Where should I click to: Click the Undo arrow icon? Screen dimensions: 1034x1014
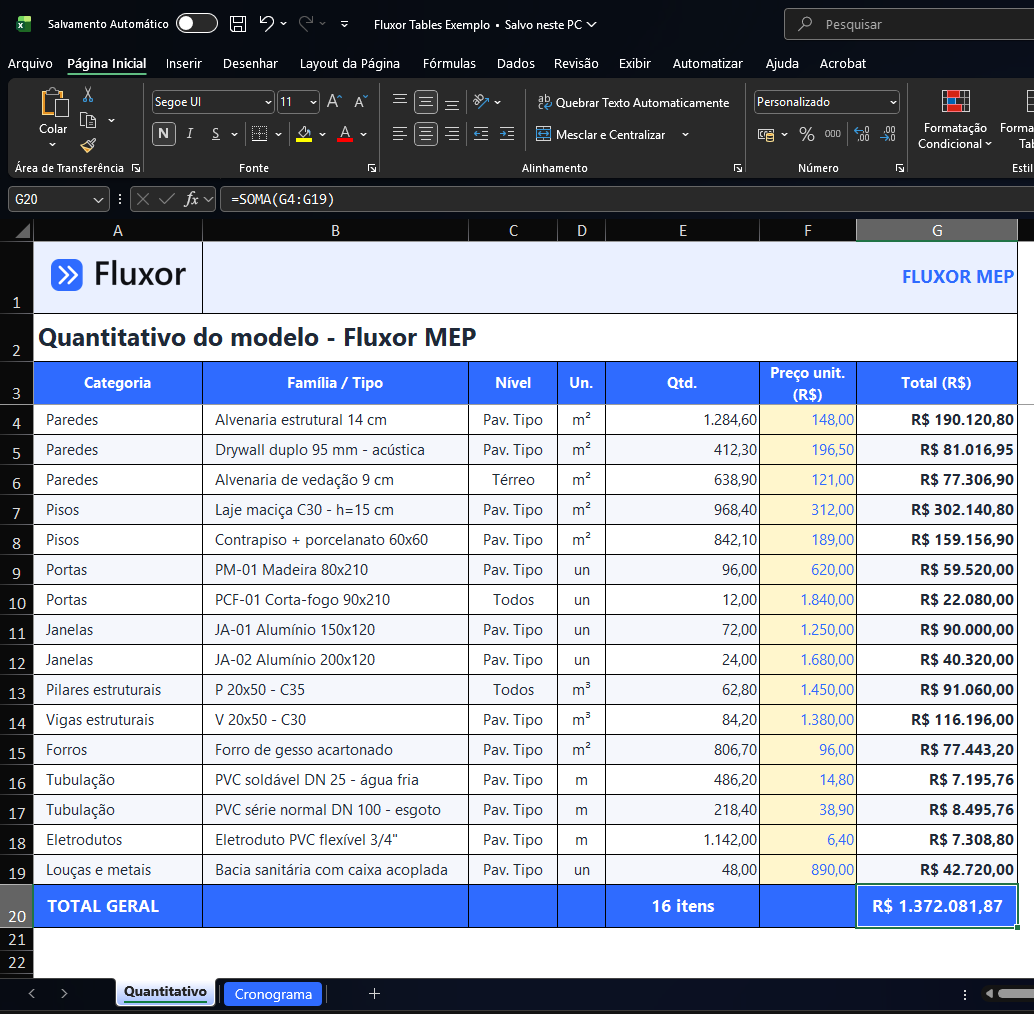[266, 24]
